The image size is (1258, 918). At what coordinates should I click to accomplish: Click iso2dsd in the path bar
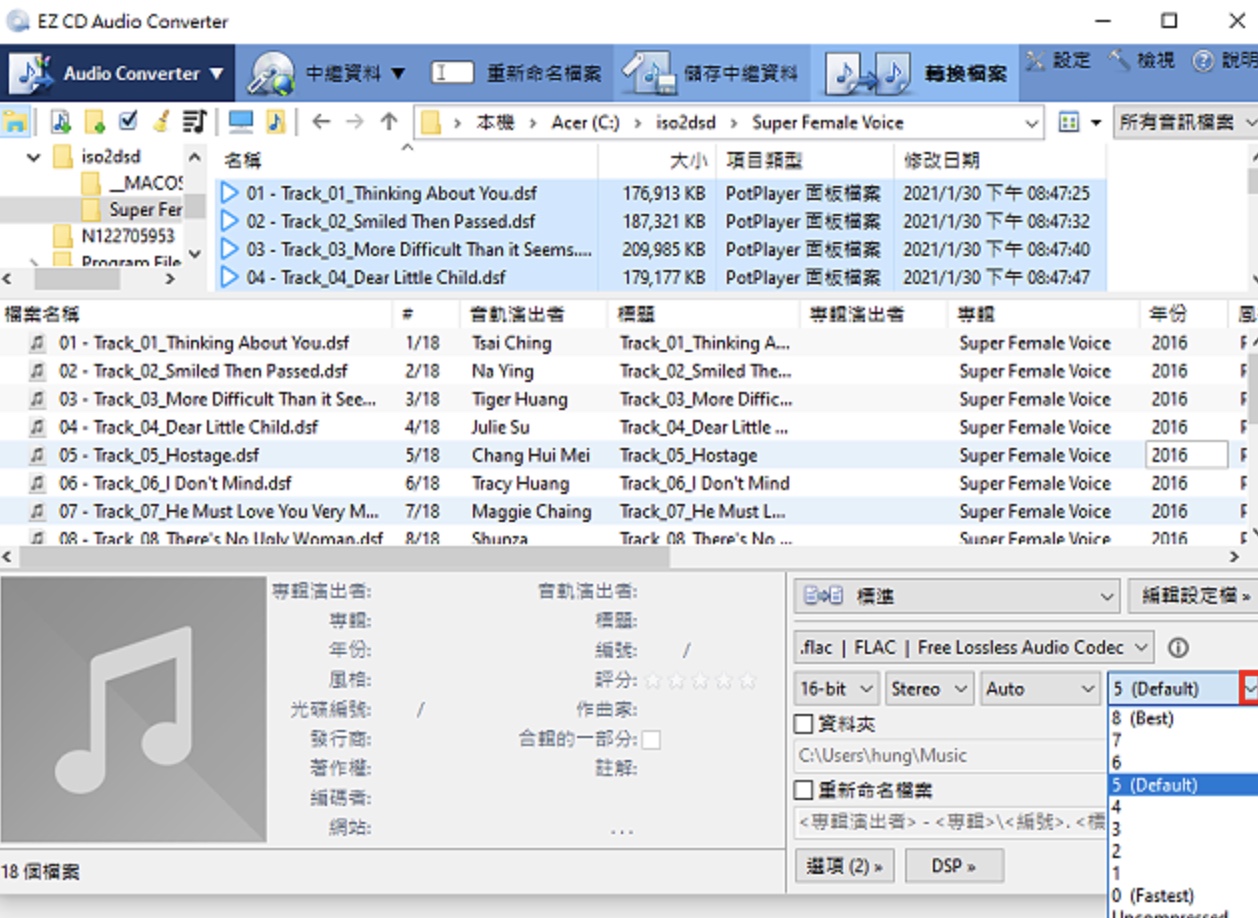coord(686,123)
